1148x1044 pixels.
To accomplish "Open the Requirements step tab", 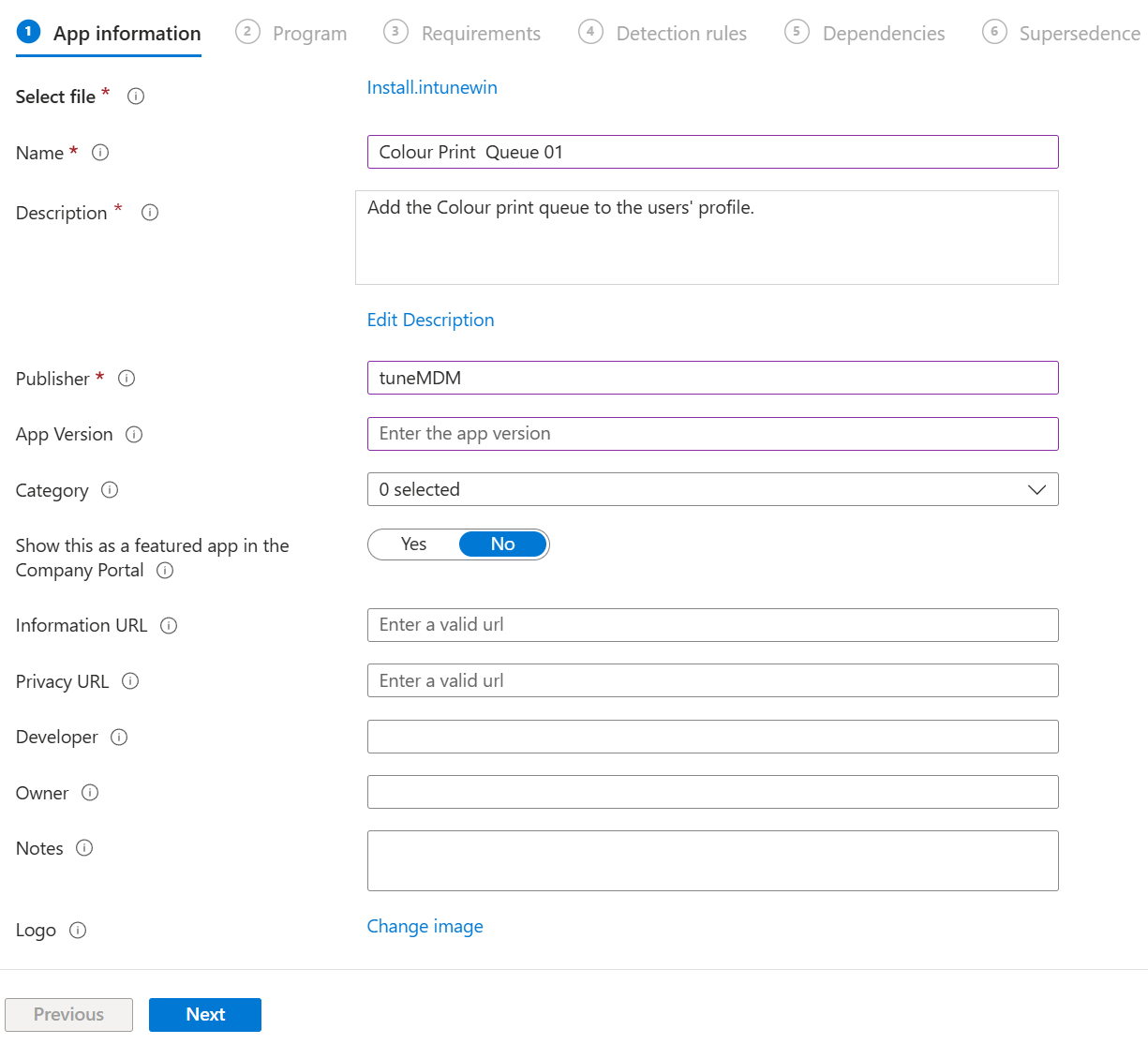I will click(x=480, y=34).
